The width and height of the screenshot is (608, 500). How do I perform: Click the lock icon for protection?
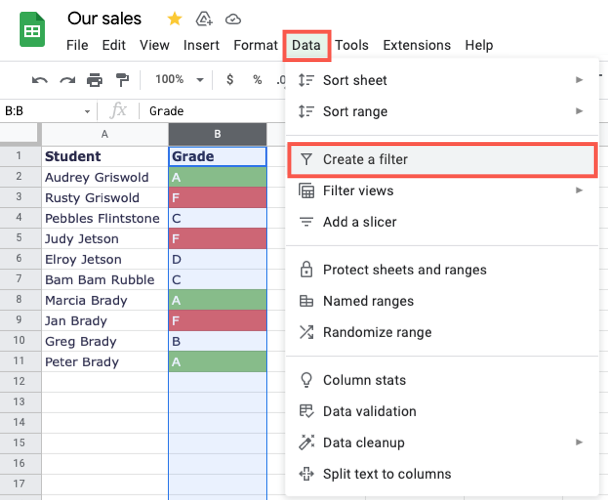point(306,269)
